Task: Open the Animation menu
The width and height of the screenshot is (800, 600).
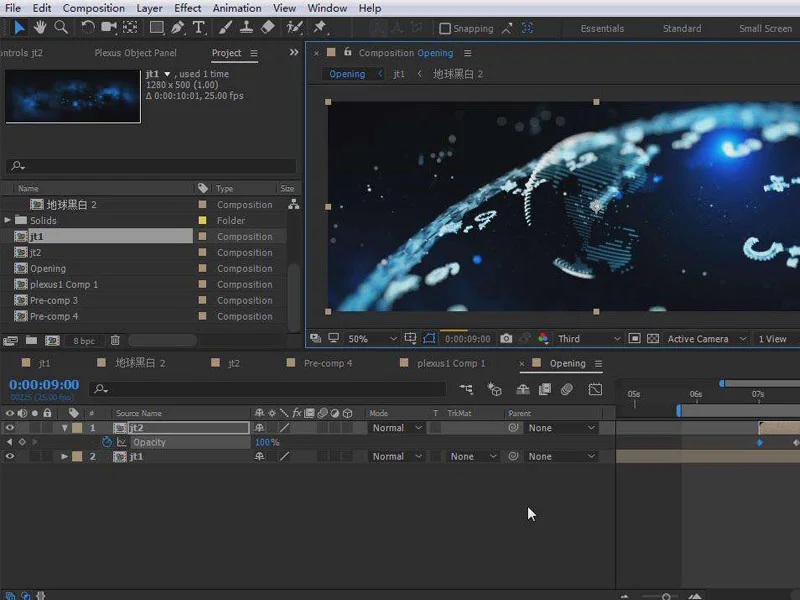Action: click(237, 8)
